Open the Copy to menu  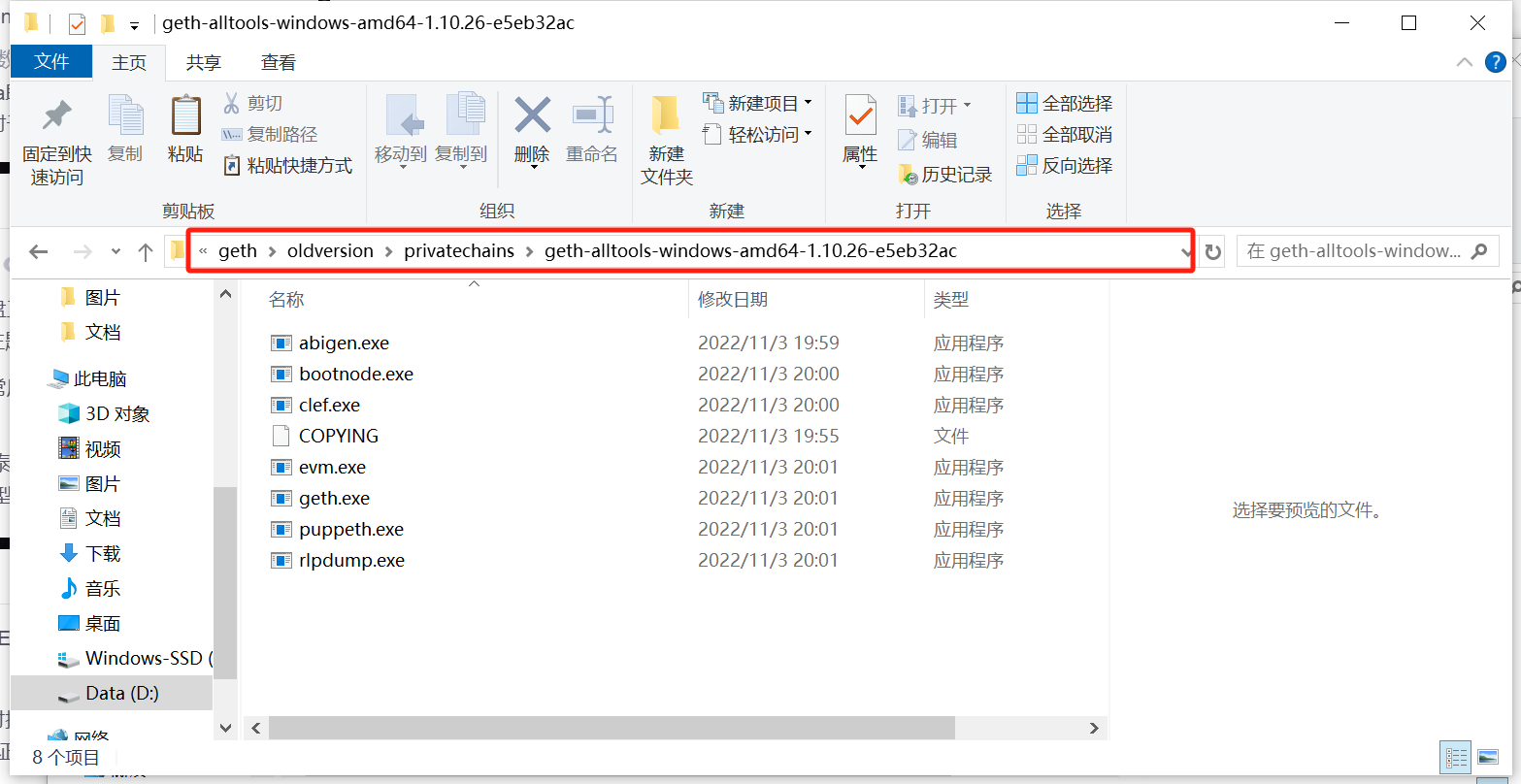tap(461, 131)
